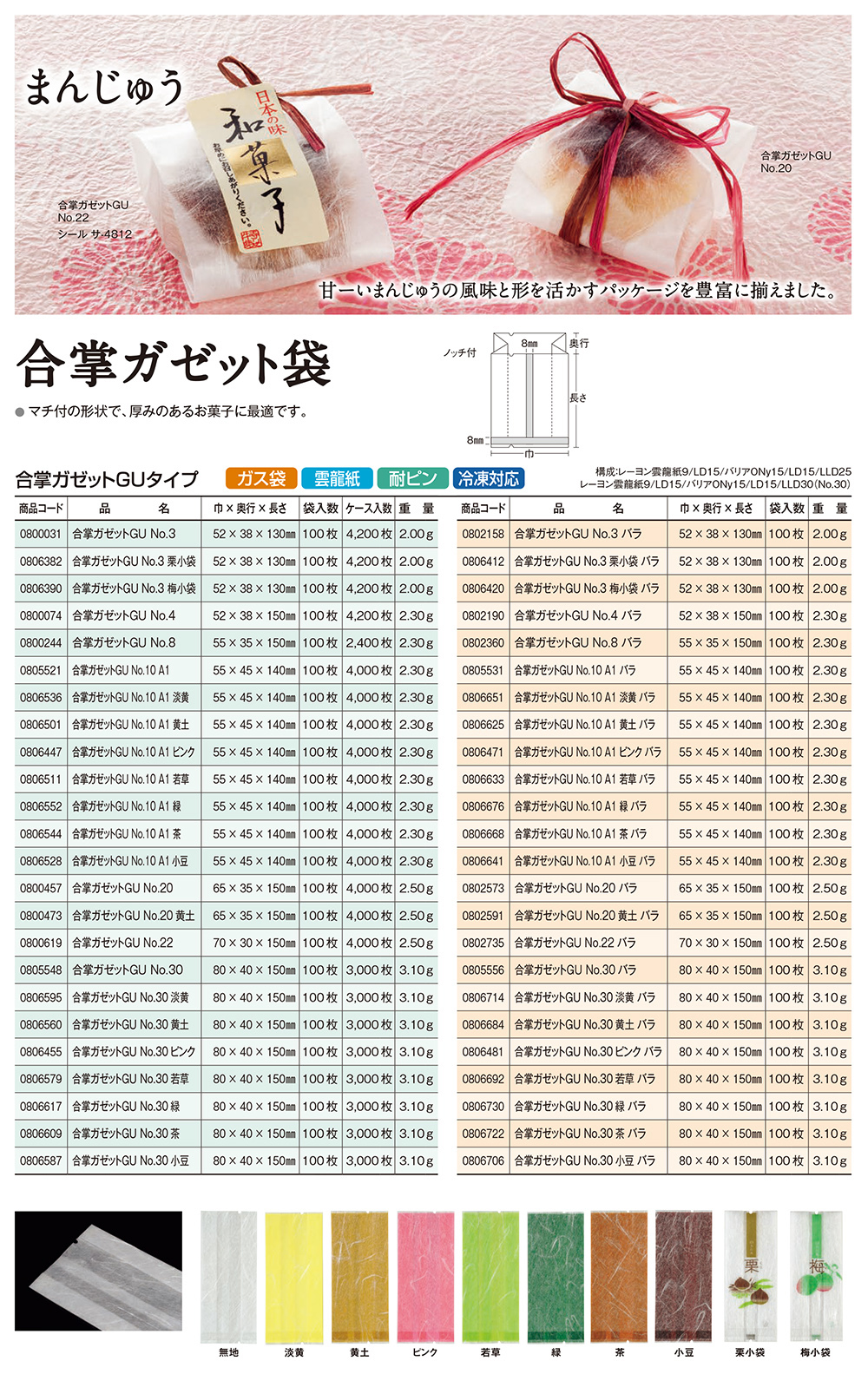Click the 合掌ガゼットGUタイプ section title

108,479
